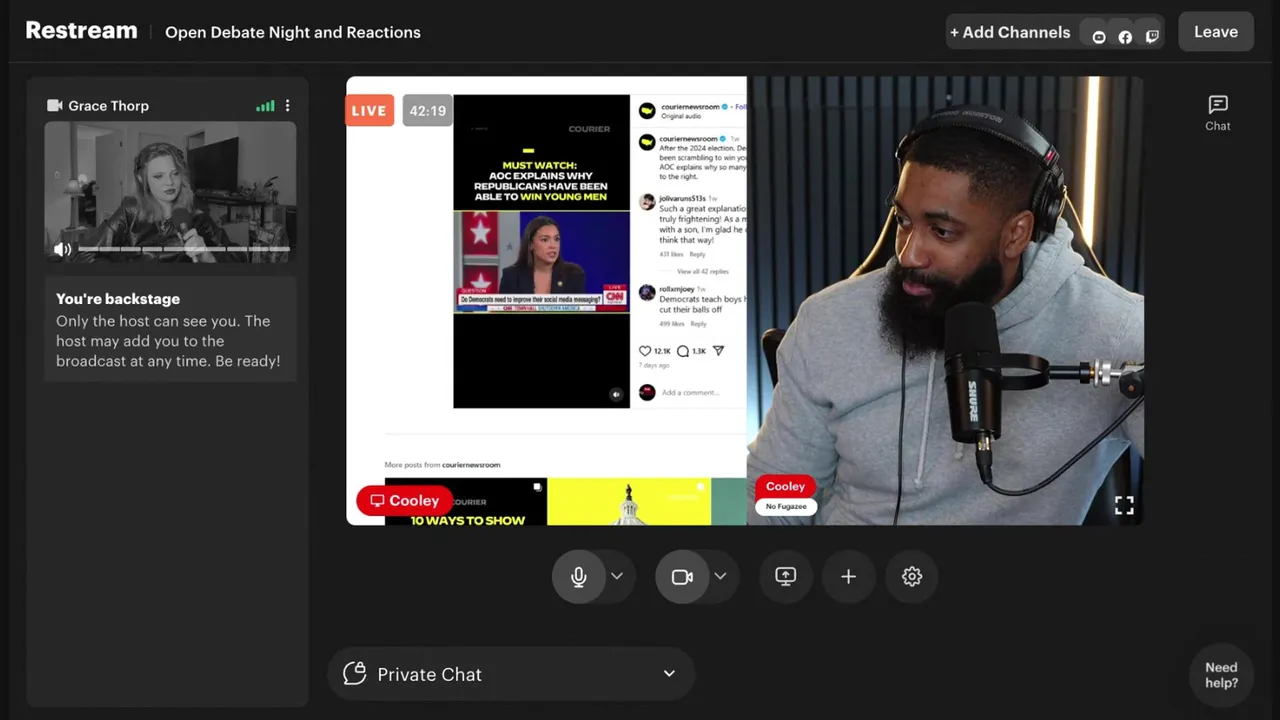This screenshot has height=720, width=1280.
Task: Click the jolivaruns513s commenter name
Action: click(x=682, y=198)
